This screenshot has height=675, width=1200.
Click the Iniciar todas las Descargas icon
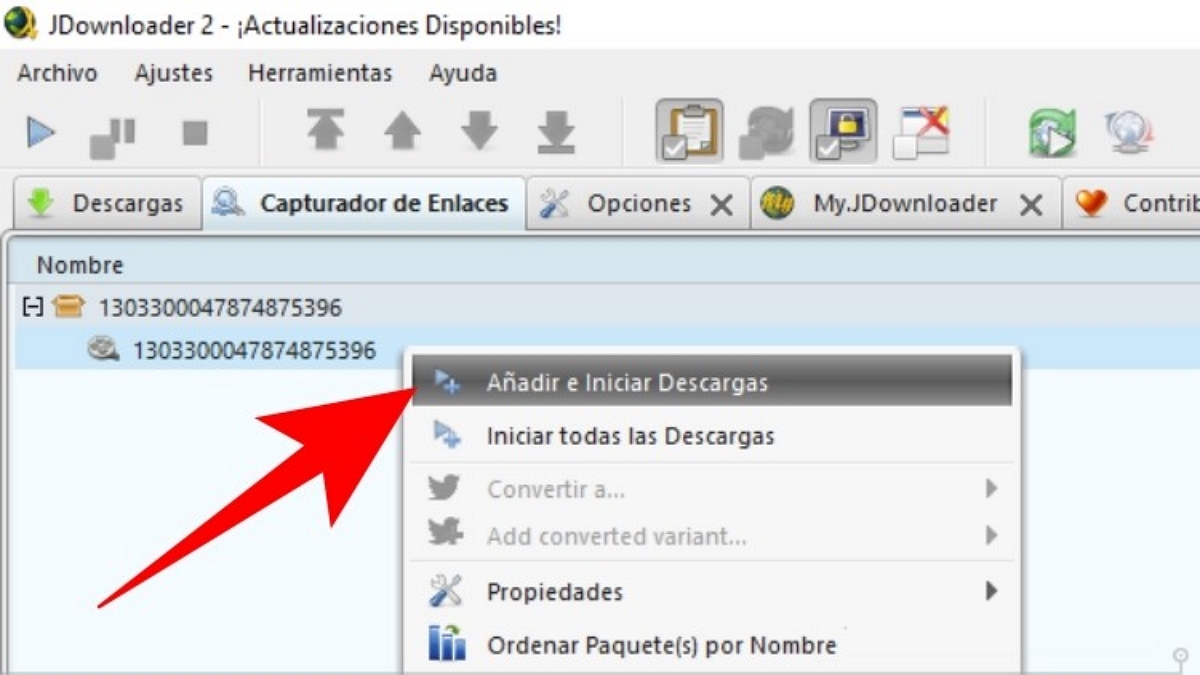pos(446,435)
